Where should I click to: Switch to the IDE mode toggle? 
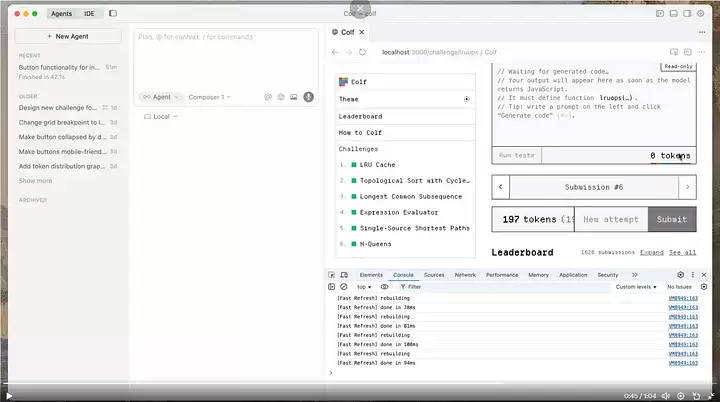coord(90,13)
